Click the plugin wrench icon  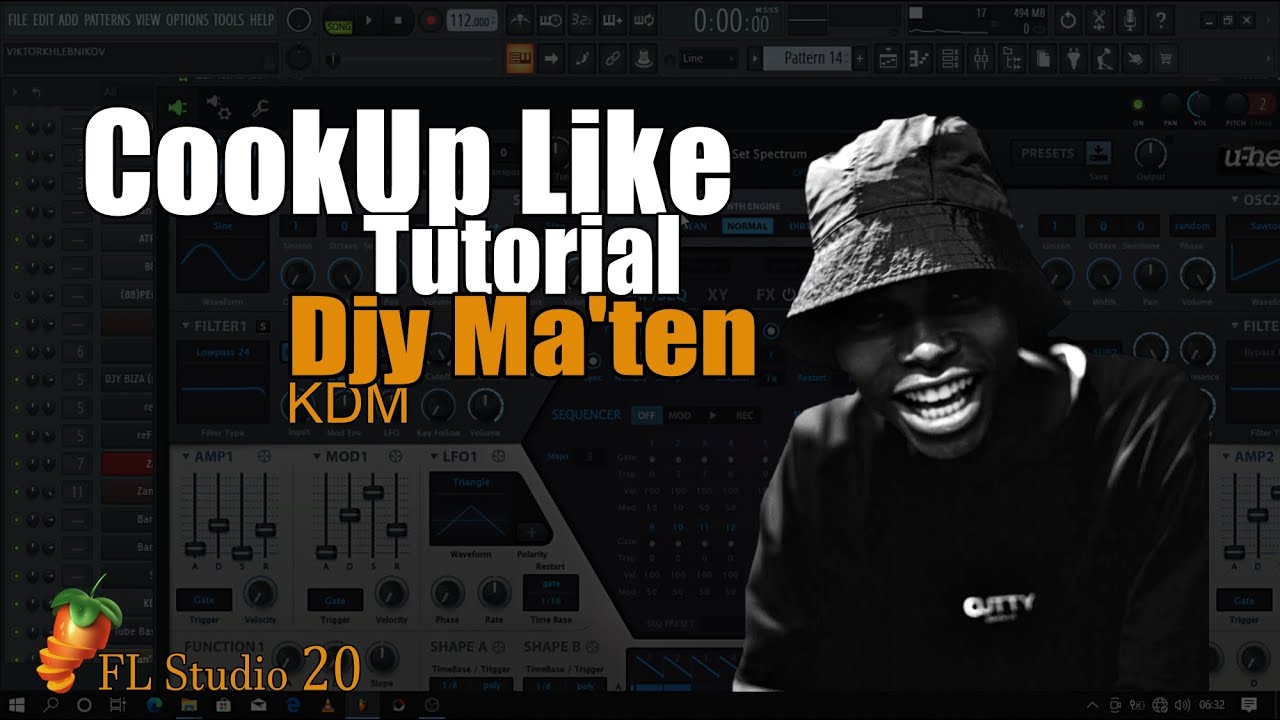(259, 108)
